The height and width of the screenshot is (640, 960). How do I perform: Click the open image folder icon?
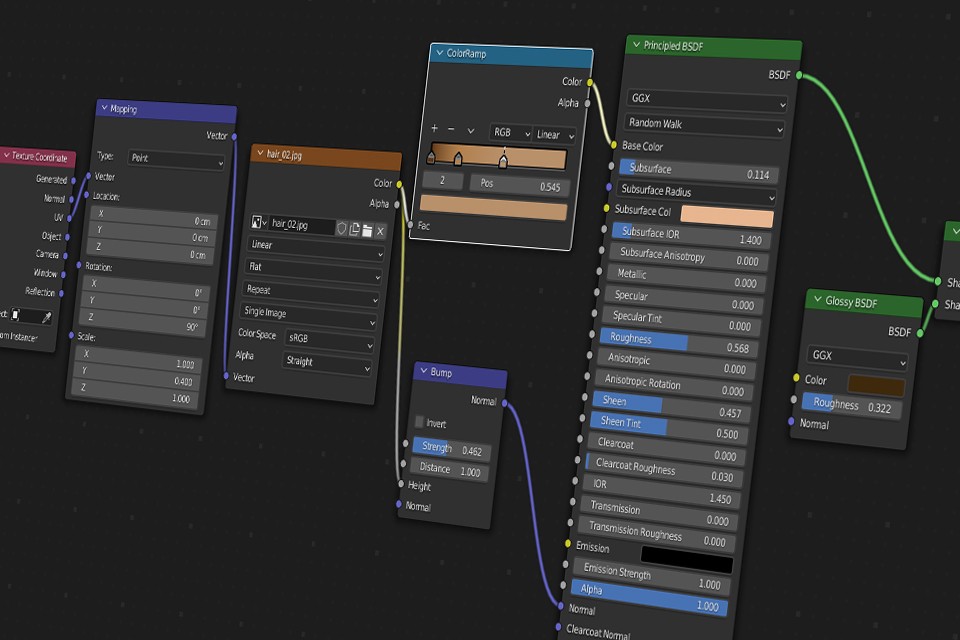pyautogui.click(x=367, y=231)
